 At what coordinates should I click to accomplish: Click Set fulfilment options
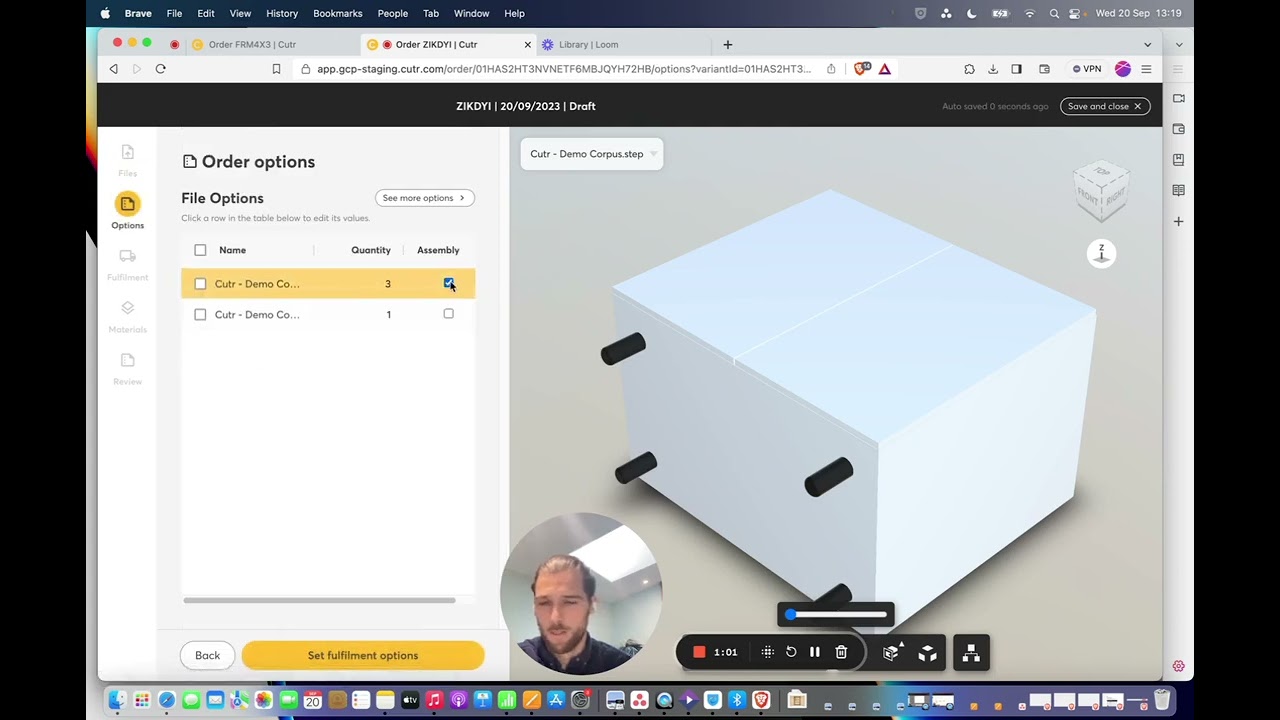363,655
